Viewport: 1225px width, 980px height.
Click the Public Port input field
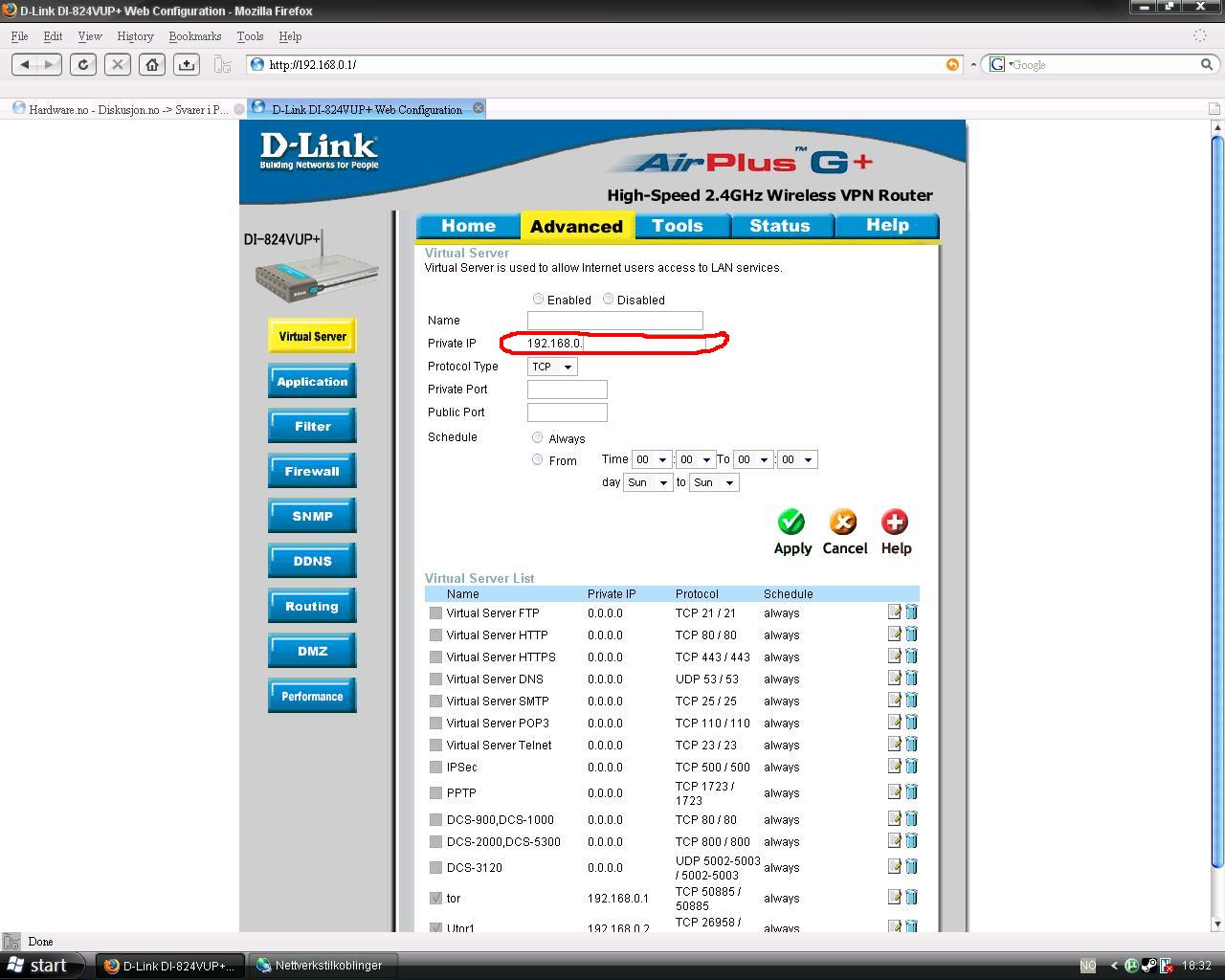(567, 412)
